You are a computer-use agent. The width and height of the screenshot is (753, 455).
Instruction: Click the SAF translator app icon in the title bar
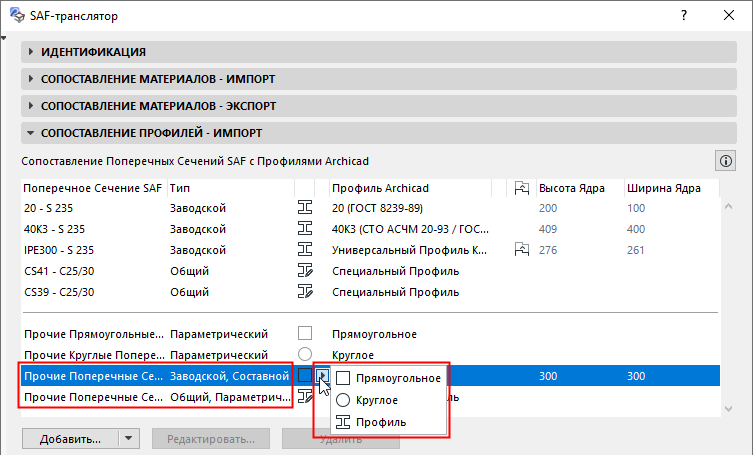click(x=17, y=15)
